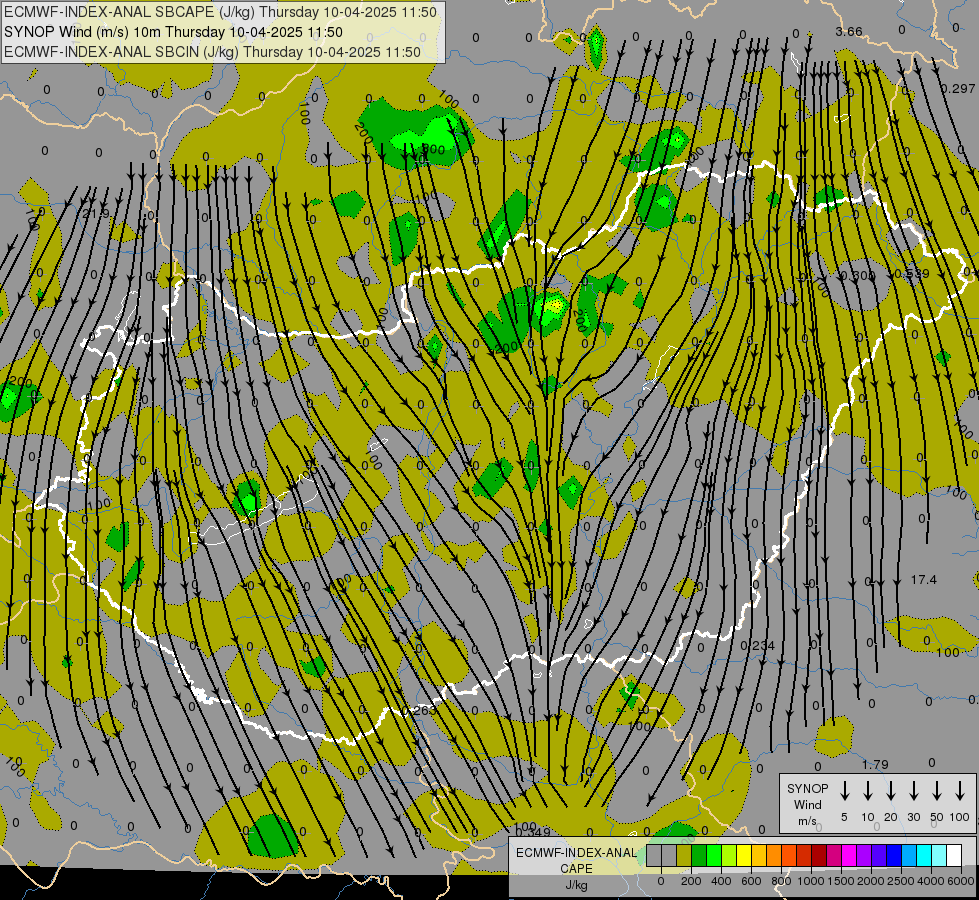Click the 1500 tick label on CAPE scale
The height and width of the screenshot is (900, 979).
[x=841, y=881]
